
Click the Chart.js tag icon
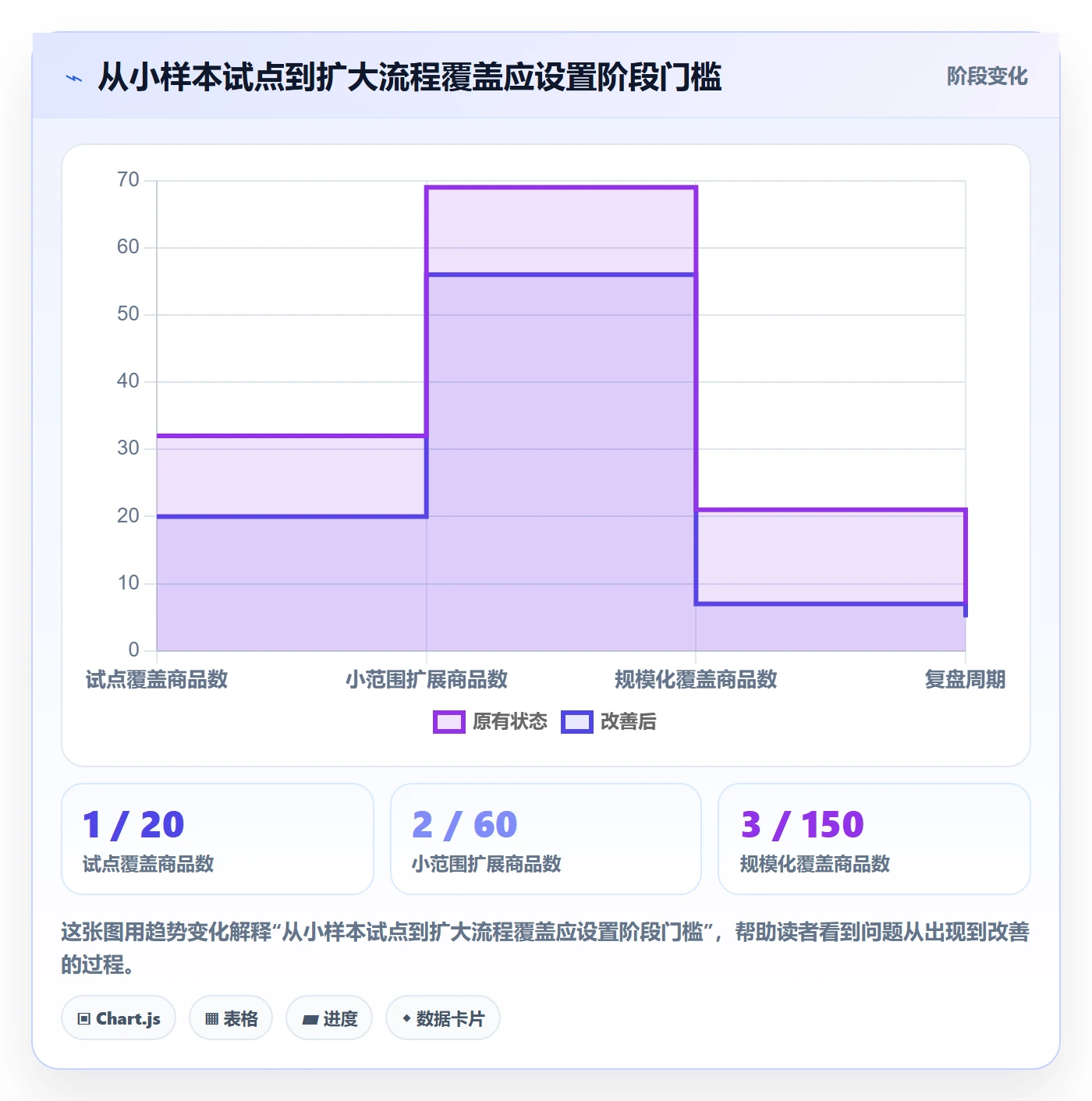tap(84, 1018)
